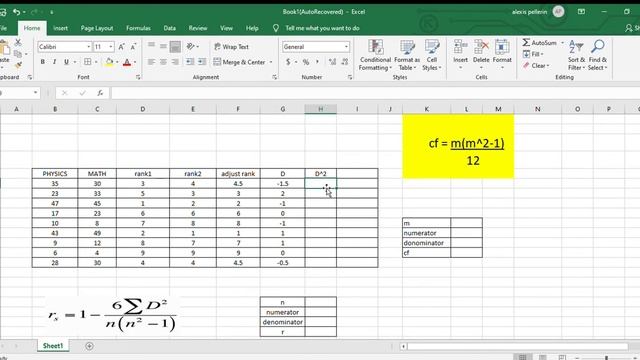
Task: Open Font dialog launcher
Action: coord(138,77)
